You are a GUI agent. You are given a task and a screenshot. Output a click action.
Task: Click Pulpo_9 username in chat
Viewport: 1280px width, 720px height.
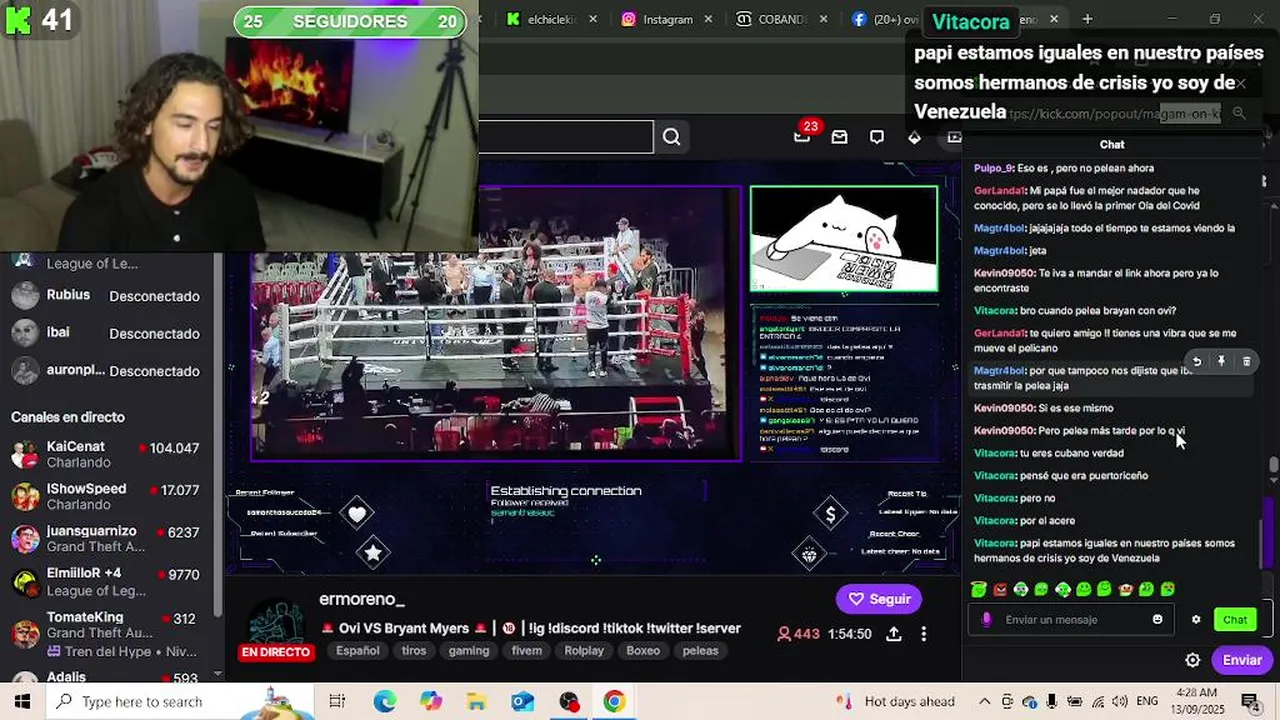[x=994, y=168]
